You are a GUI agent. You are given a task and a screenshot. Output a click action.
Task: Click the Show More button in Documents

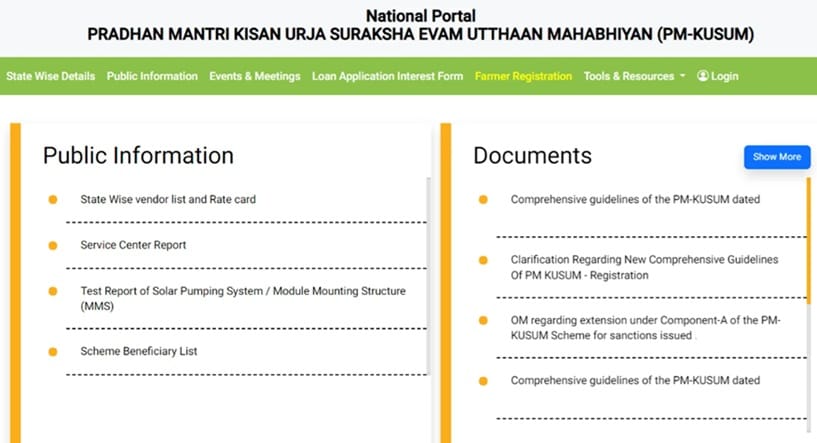(777, 157)
